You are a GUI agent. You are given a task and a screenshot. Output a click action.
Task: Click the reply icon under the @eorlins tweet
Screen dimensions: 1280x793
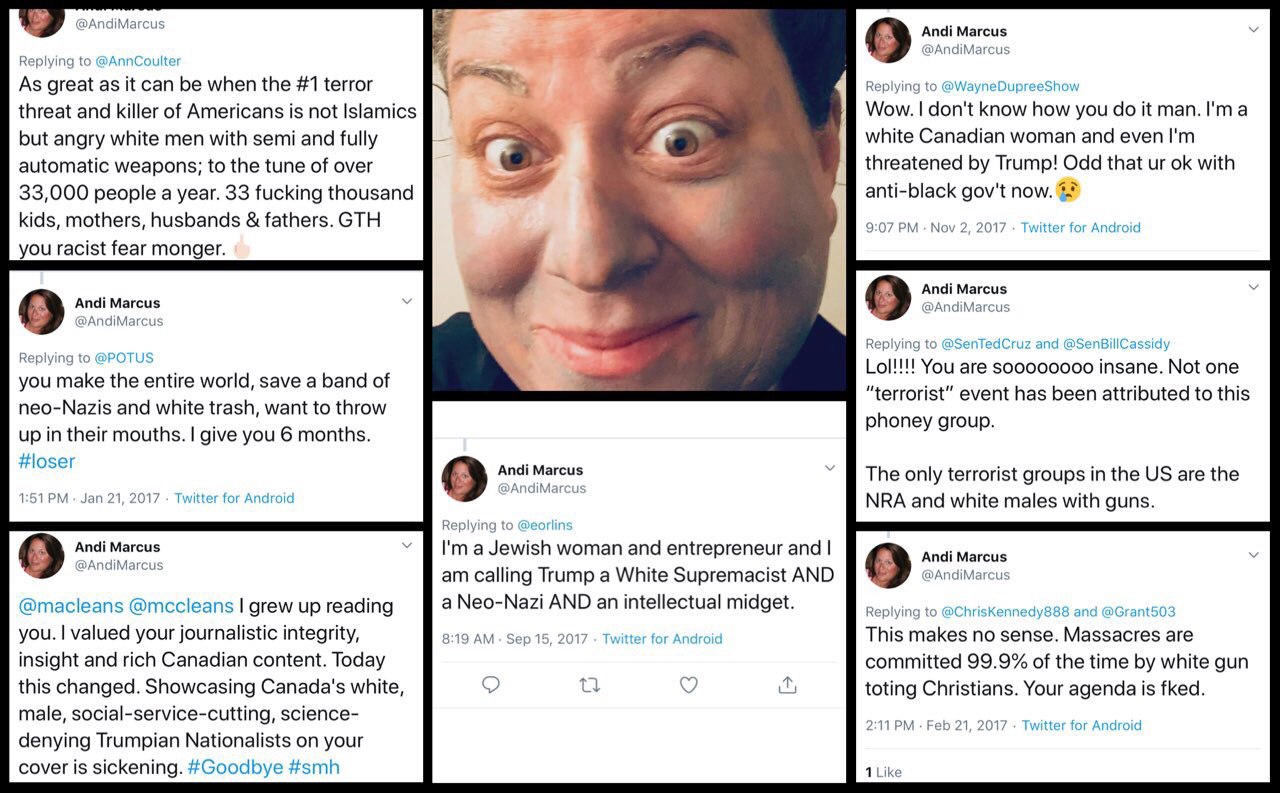point(491,685)
